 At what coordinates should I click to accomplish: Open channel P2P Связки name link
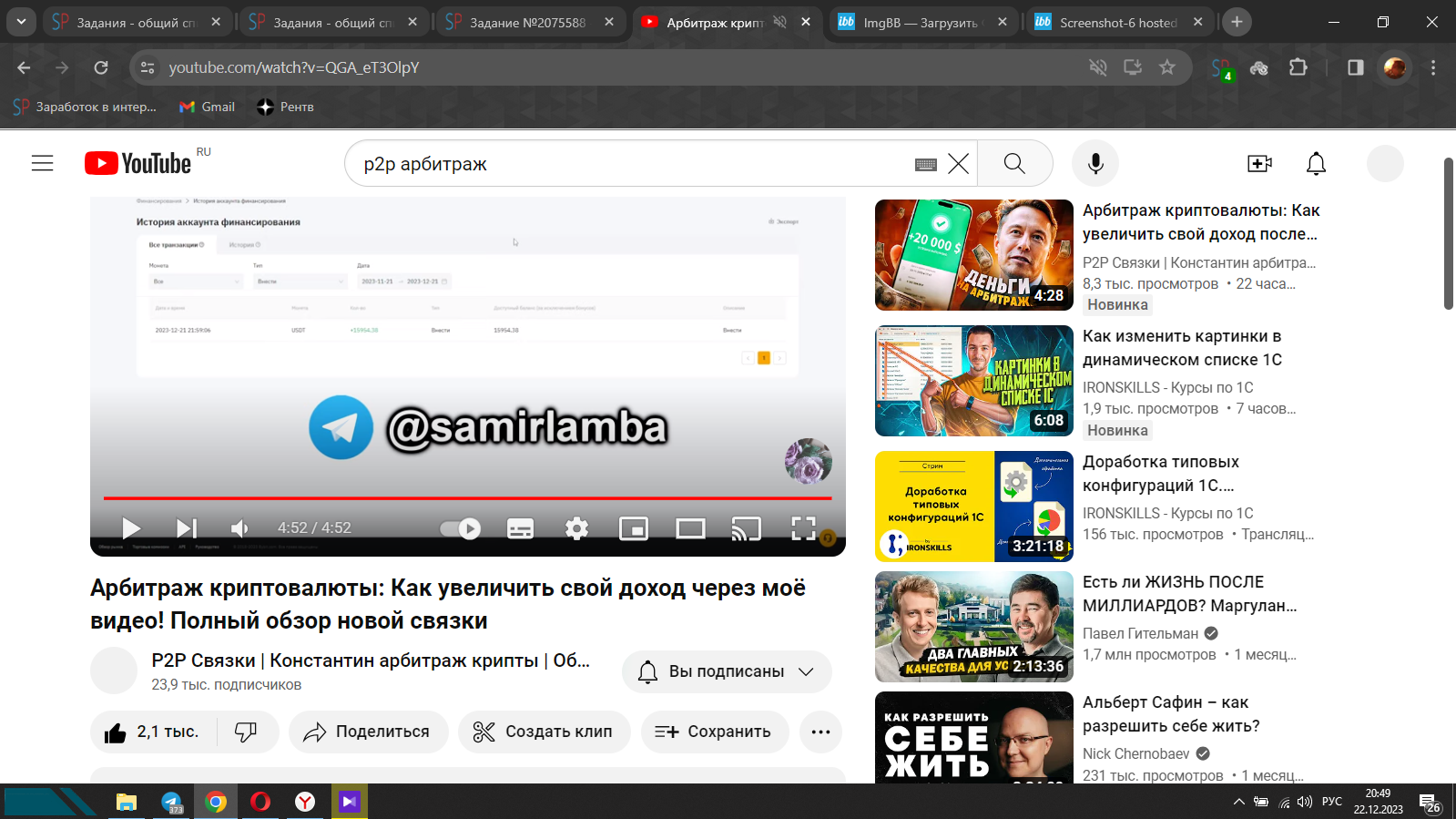click(371, 660)
